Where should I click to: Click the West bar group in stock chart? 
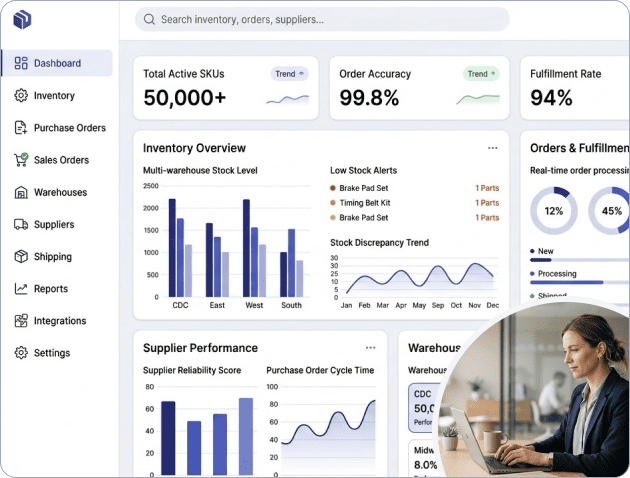(x=254, y=248)
